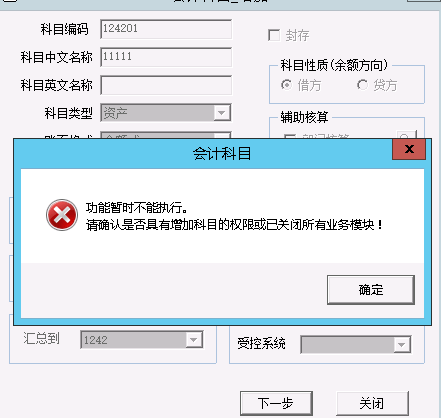Click the 功能暂时不能执行 error message text

coord(137,208)
